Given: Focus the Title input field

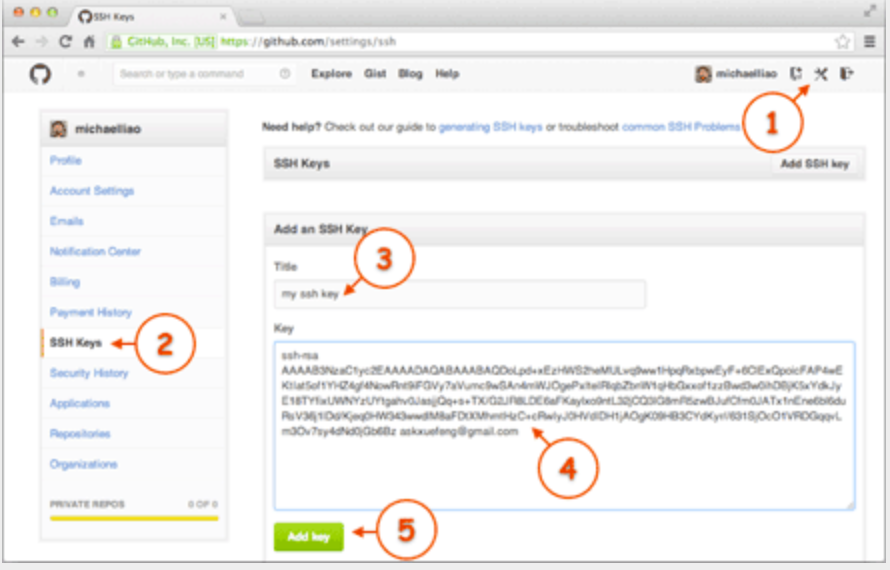Looking at the screenshot, I should tap(460, 294).
